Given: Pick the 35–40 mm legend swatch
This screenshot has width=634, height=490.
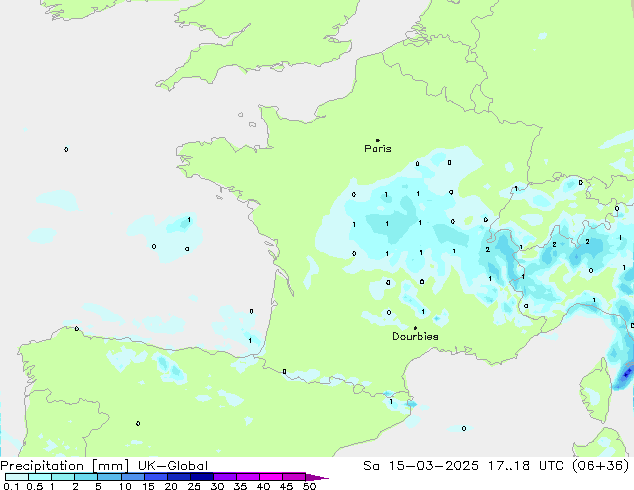Looking at the screenshot, I should 247,477.
